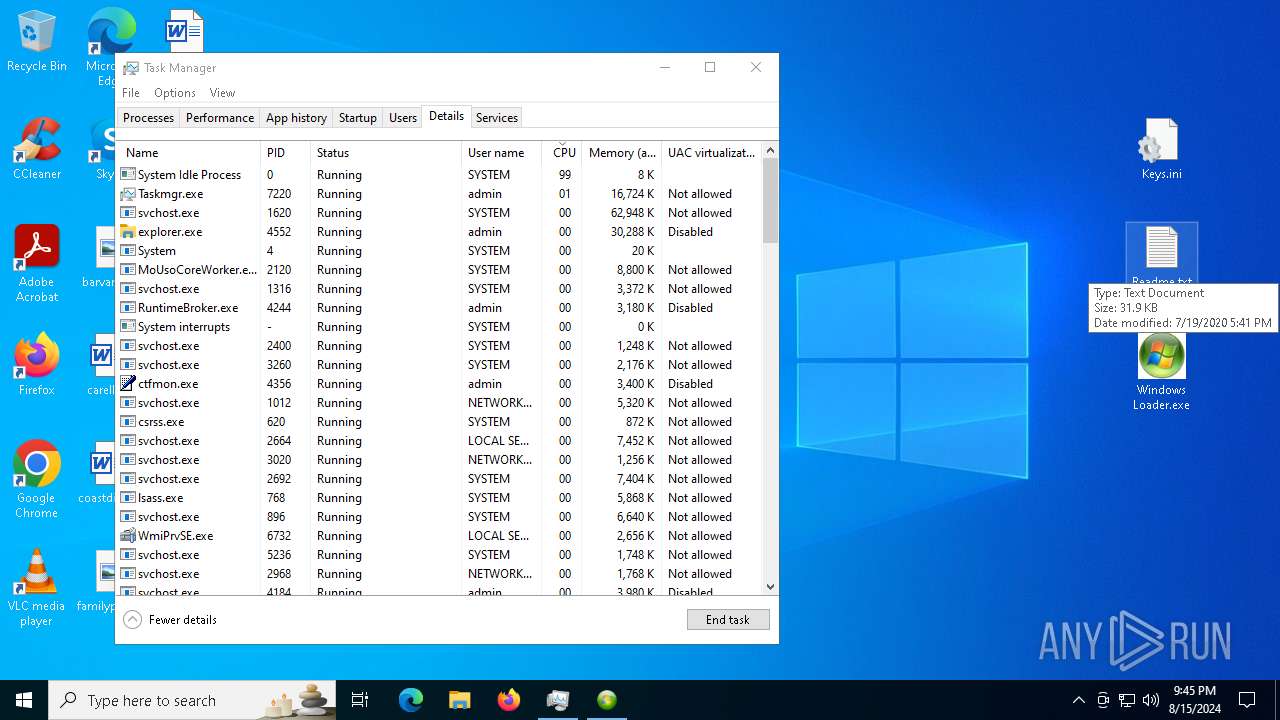Screen dimensions: 1280x720
Task: Open the Google Chrome desktop icon
Action: click(x=37, y=479)
